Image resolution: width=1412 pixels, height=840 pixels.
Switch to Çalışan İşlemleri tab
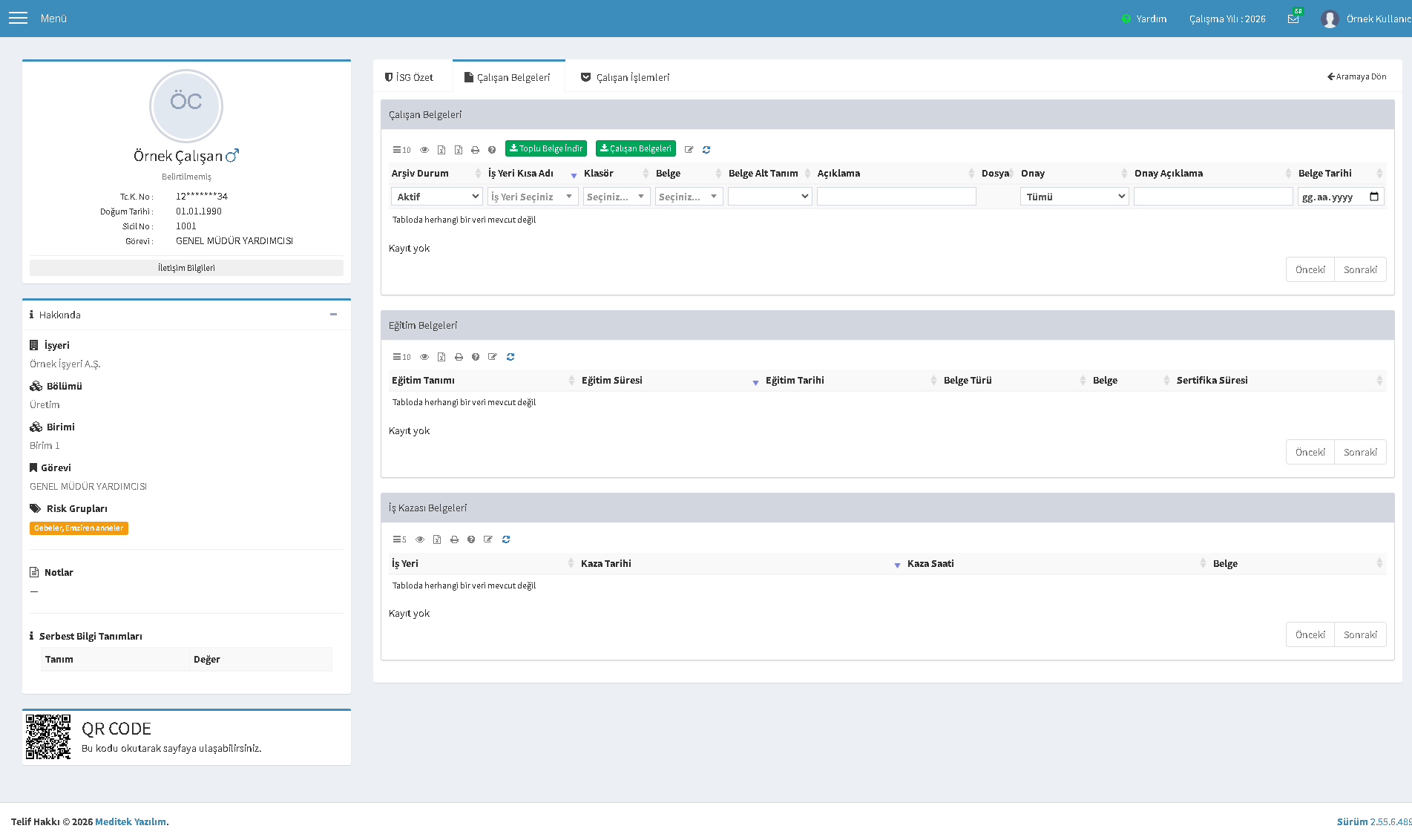(625, 77)
